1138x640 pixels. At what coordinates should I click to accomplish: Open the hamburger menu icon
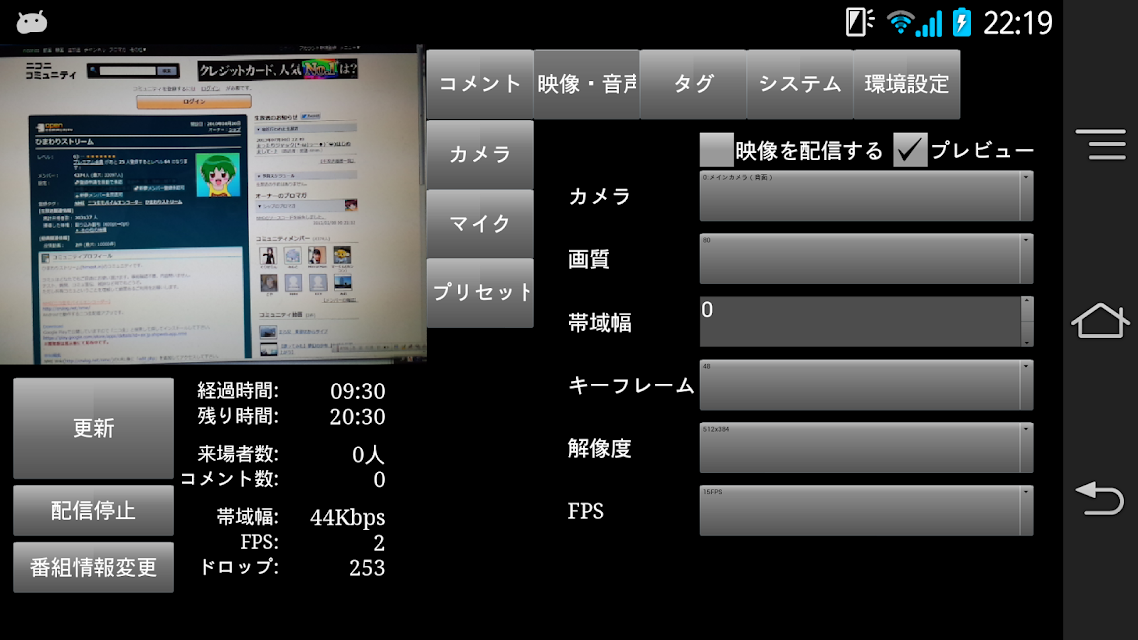1101,144
